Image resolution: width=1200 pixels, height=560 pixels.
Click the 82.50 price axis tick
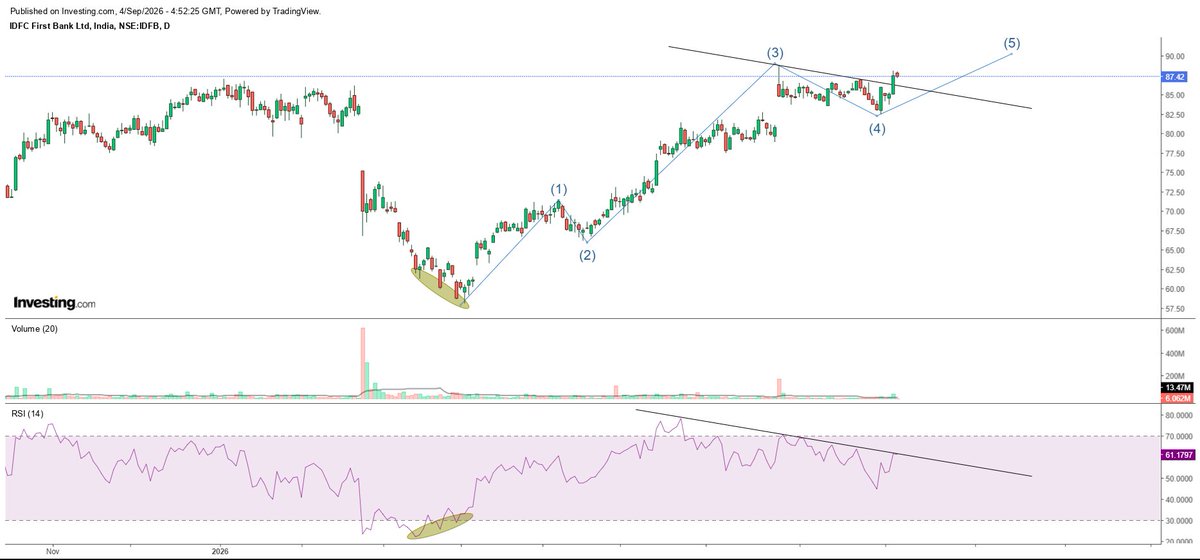coord(1174,115)
